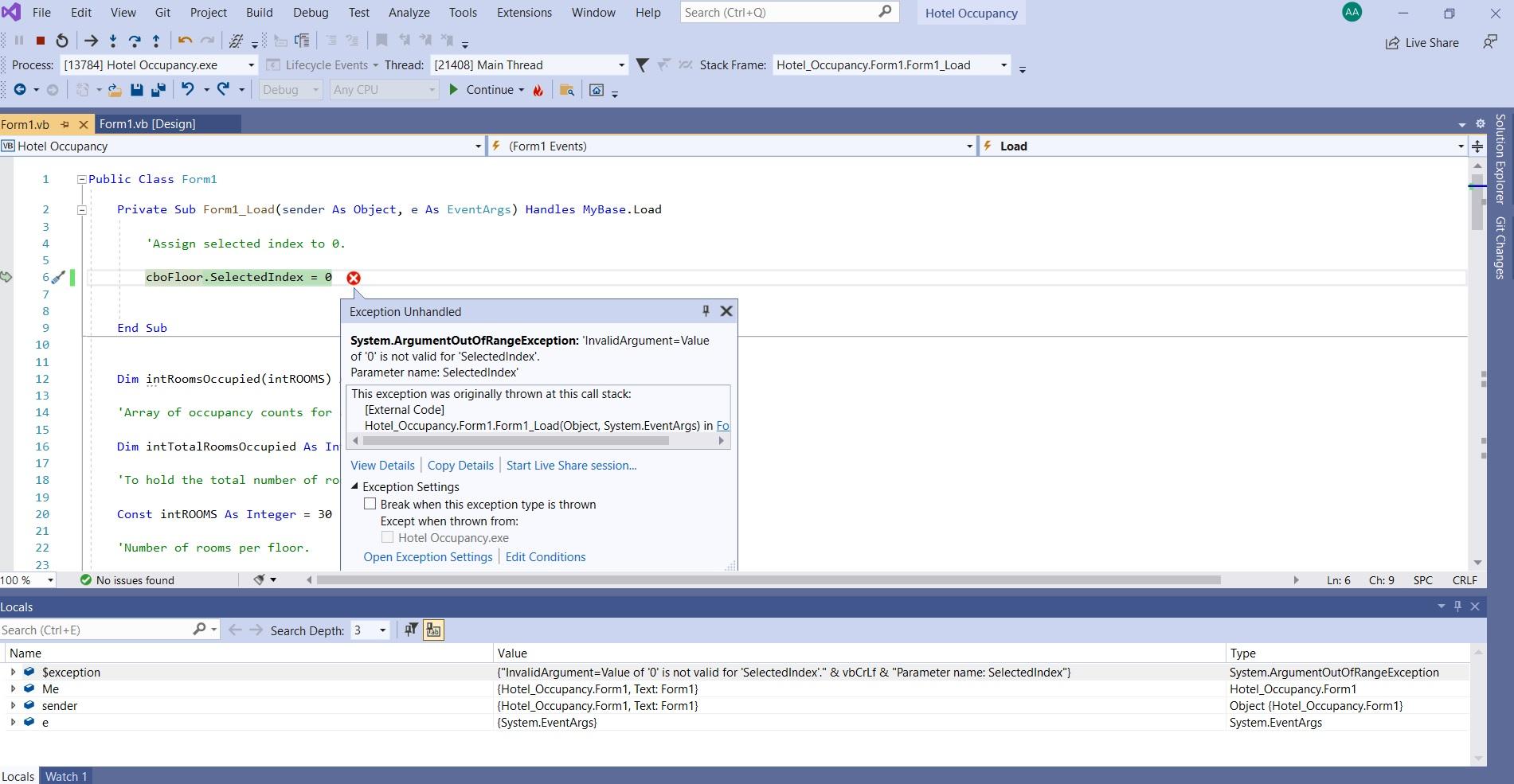Toggle the highlighted Locals toolbar tab icon
Image resolution: width=1514 pixels, height=784 pixels.
click(433, 630)
